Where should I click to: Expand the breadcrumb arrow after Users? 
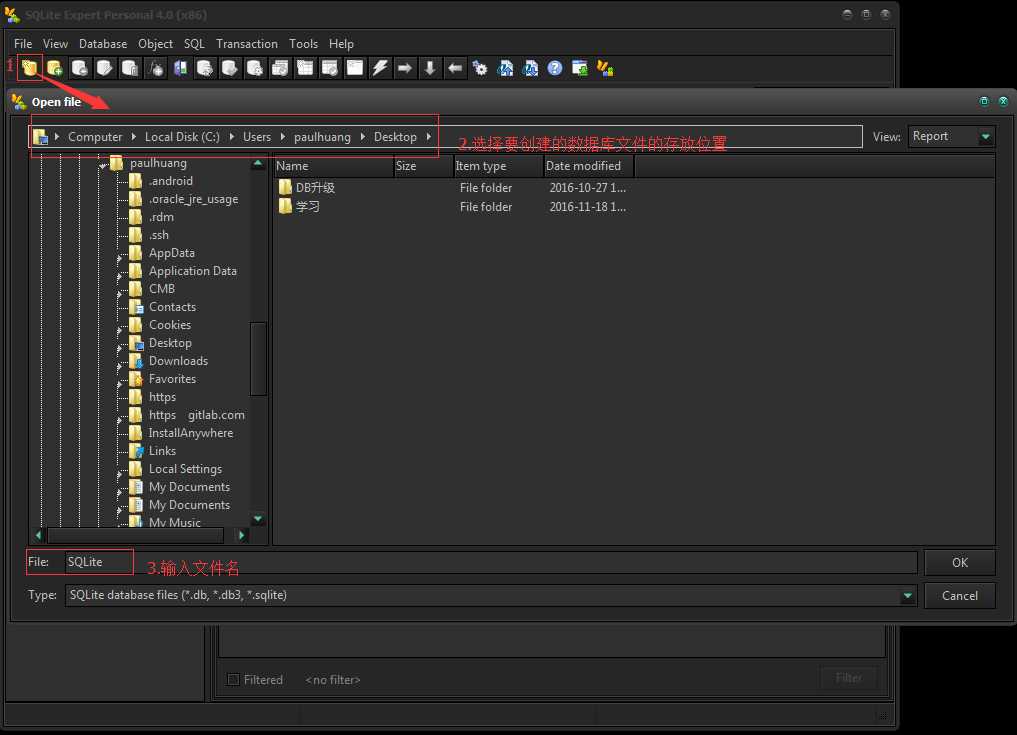pos(283,136)
